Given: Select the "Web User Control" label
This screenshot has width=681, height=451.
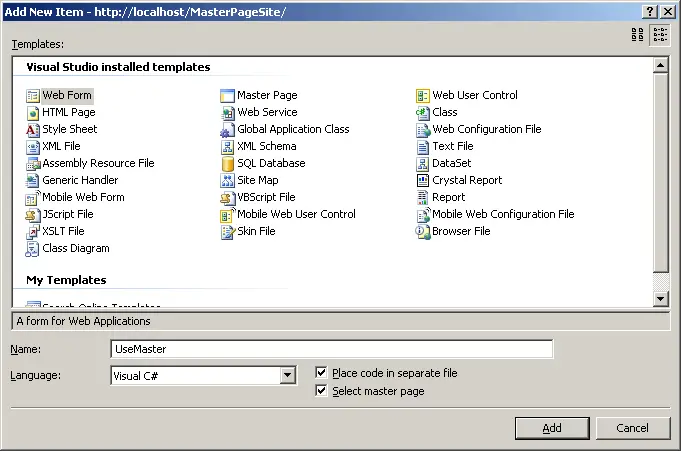Looking at the screenshot, I should point(475,96).
